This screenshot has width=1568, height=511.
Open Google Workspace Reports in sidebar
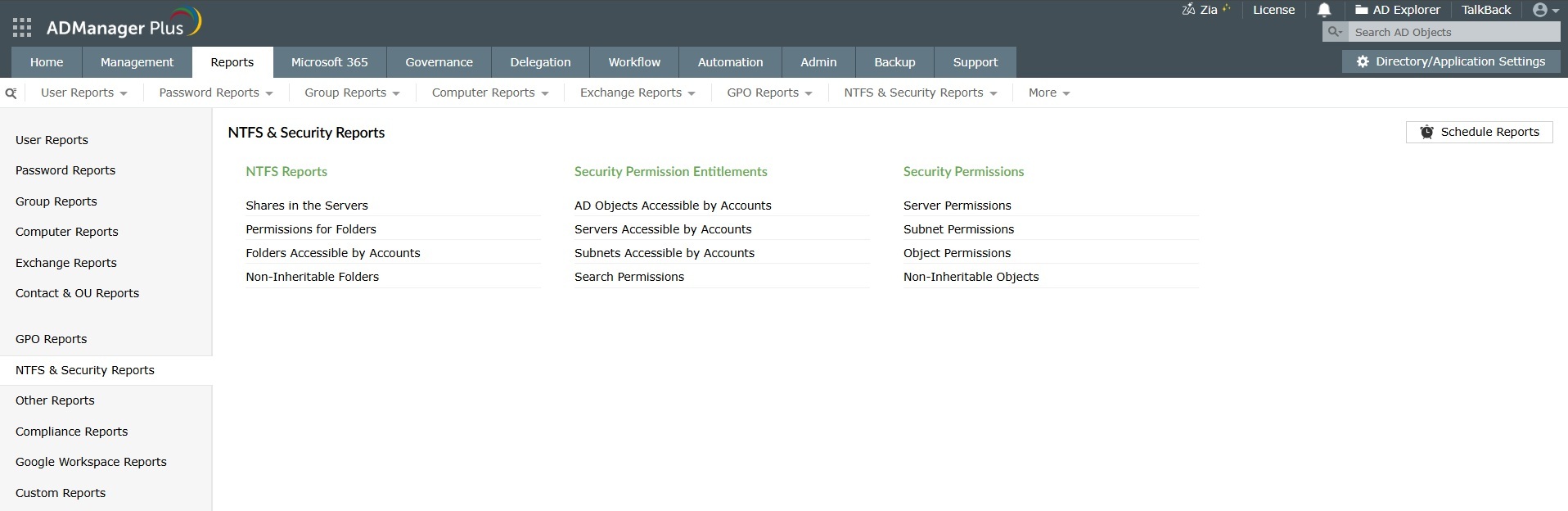tap(91, 462)
